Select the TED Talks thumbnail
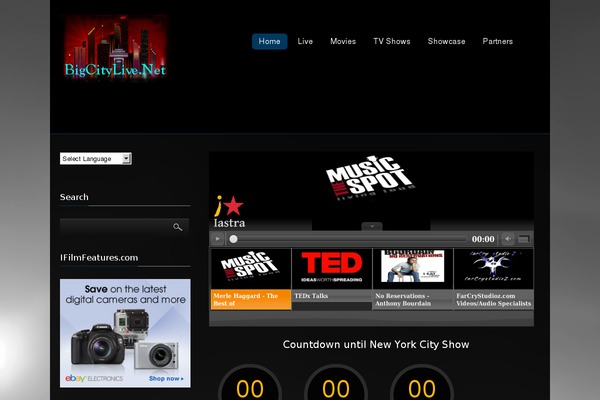 pyautogui.click(x=332, y=269)
